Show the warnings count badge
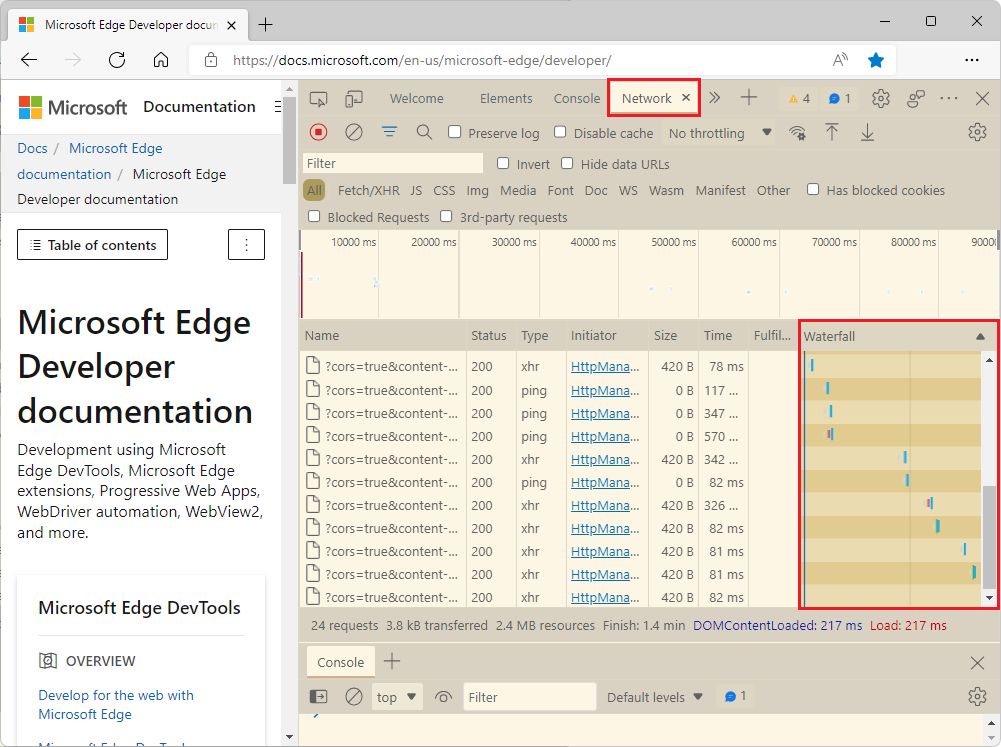Screen dimensions: 1001x747 pos(799,98)
